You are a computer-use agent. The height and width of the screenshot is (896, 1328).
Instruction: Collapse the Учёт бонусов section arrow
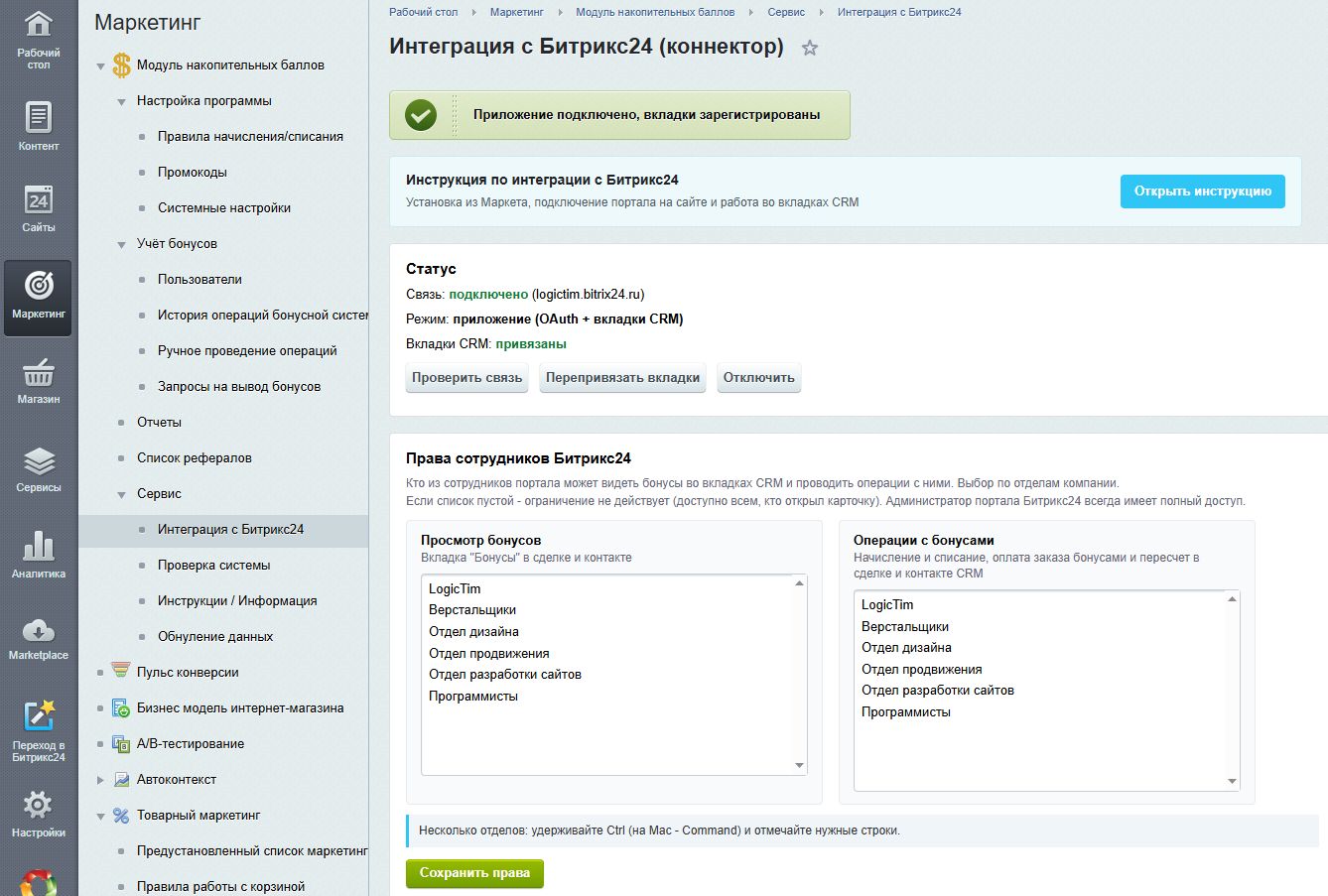click(121, 244)
